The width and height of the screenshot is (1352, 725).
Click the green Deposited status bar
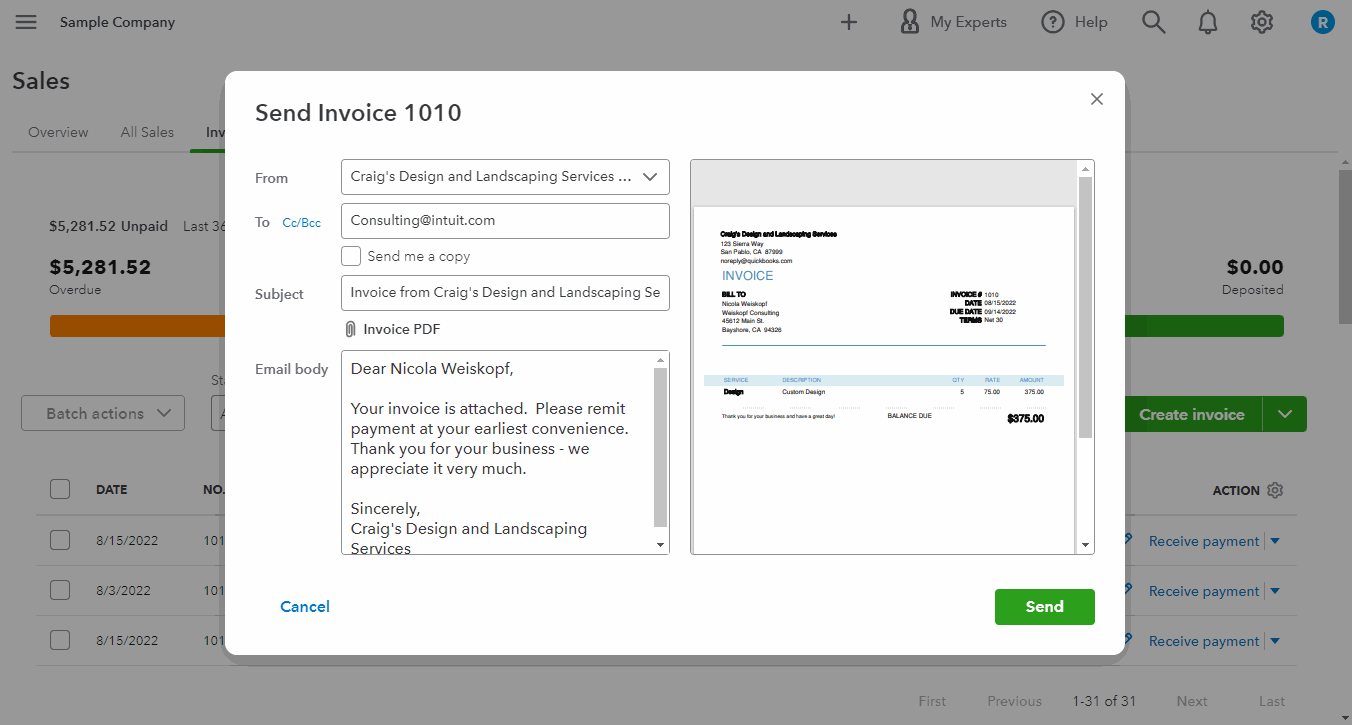1204,326
